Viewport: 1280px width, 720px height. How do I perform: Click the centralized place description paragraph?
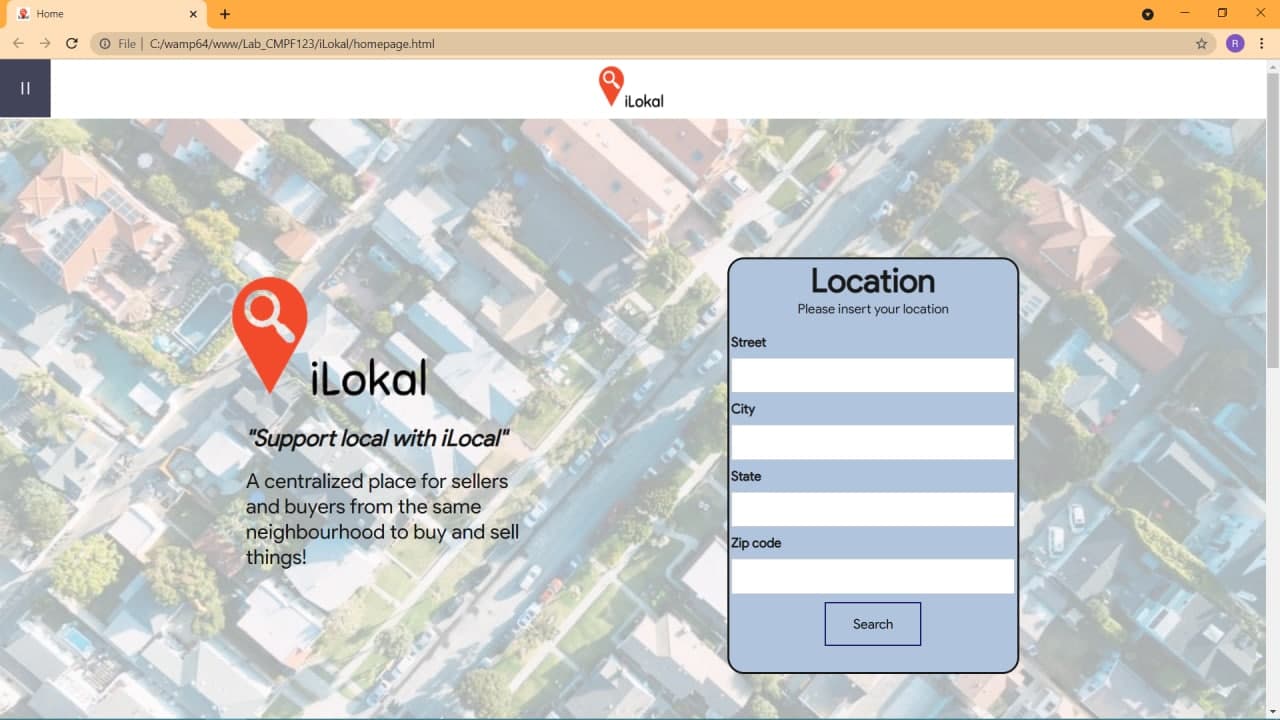pos(383,519)
